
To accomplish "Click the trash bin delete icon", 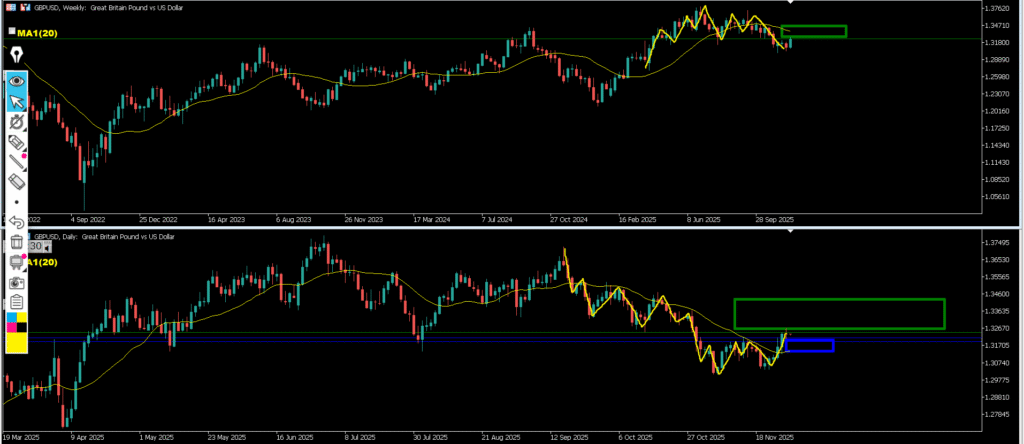I will (x=17, y=242).
